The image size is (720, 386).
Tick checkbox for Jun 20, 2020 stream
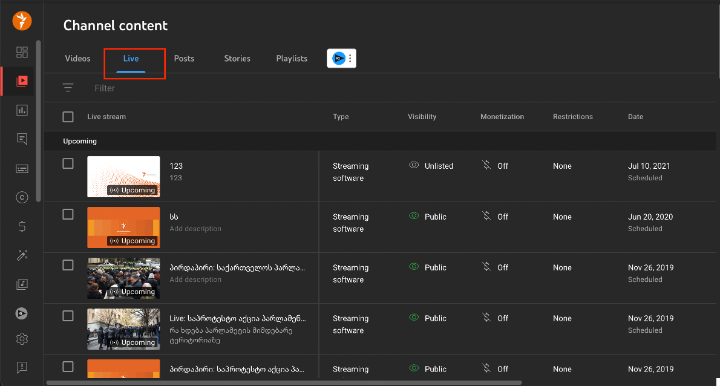coord(68,214)
